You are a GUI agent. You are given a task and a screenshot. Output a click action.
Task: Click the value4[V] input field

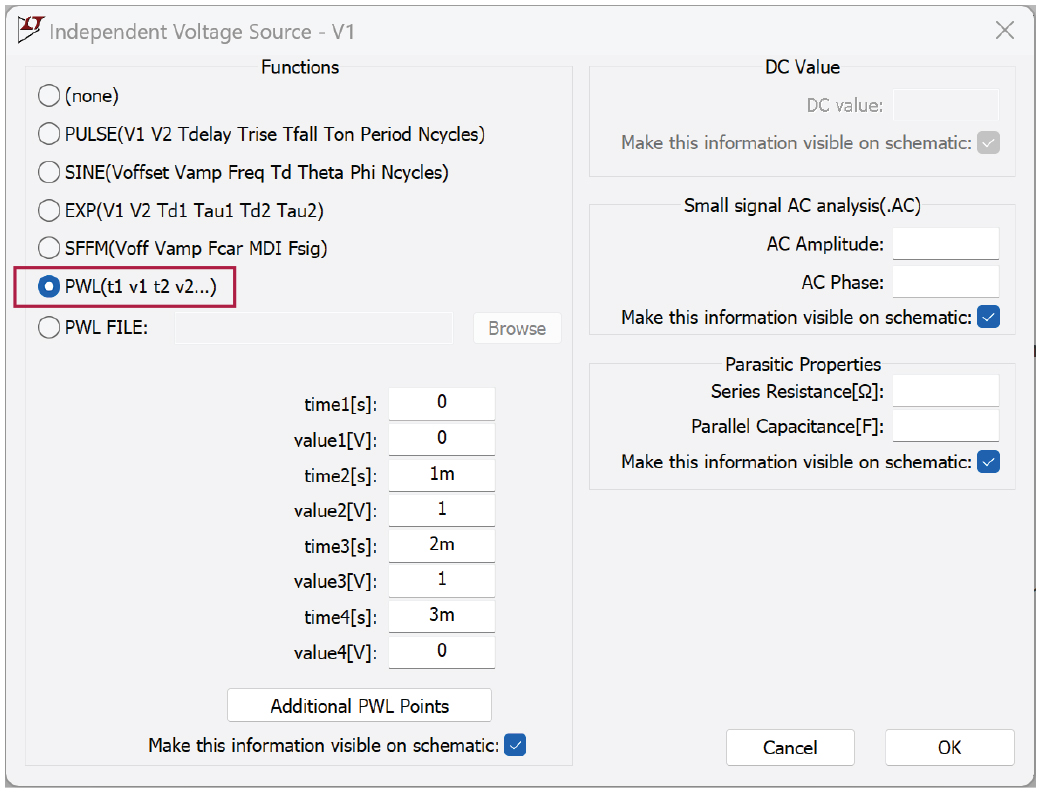point(442,652)
